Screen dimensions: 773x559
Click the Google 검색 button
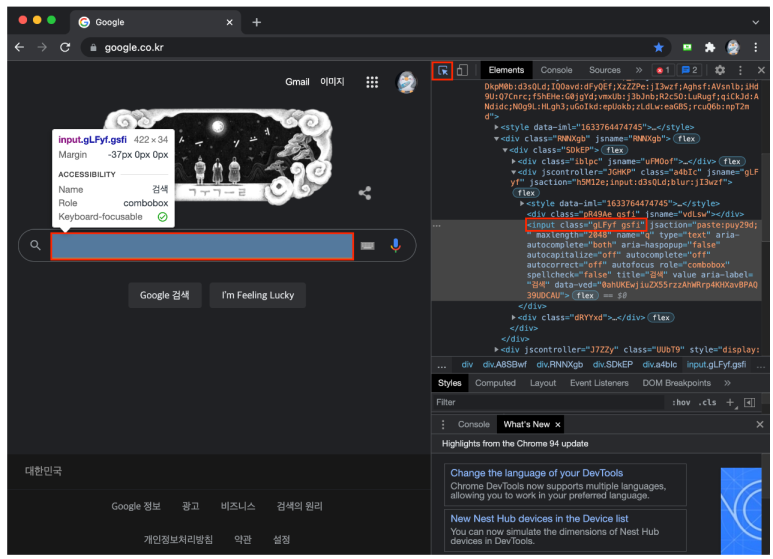[165, 295]
